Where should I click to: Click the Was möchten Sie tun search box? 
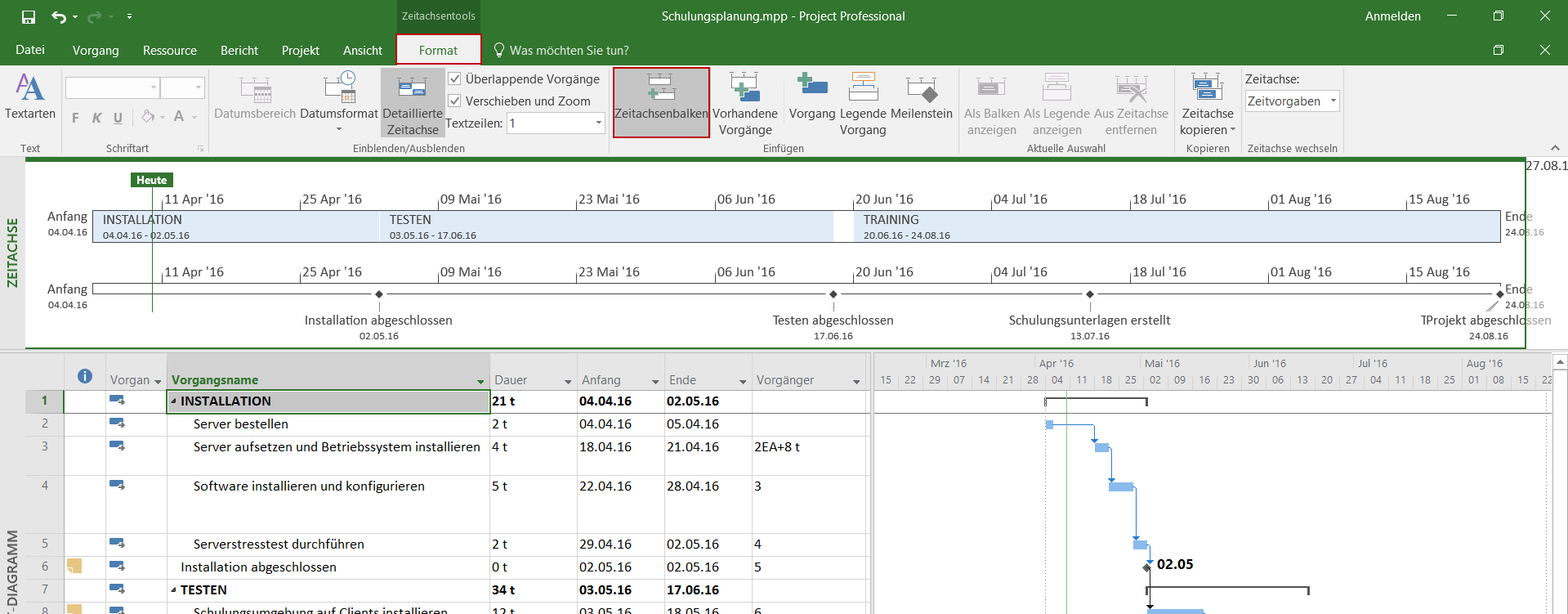tap(569, 51)
